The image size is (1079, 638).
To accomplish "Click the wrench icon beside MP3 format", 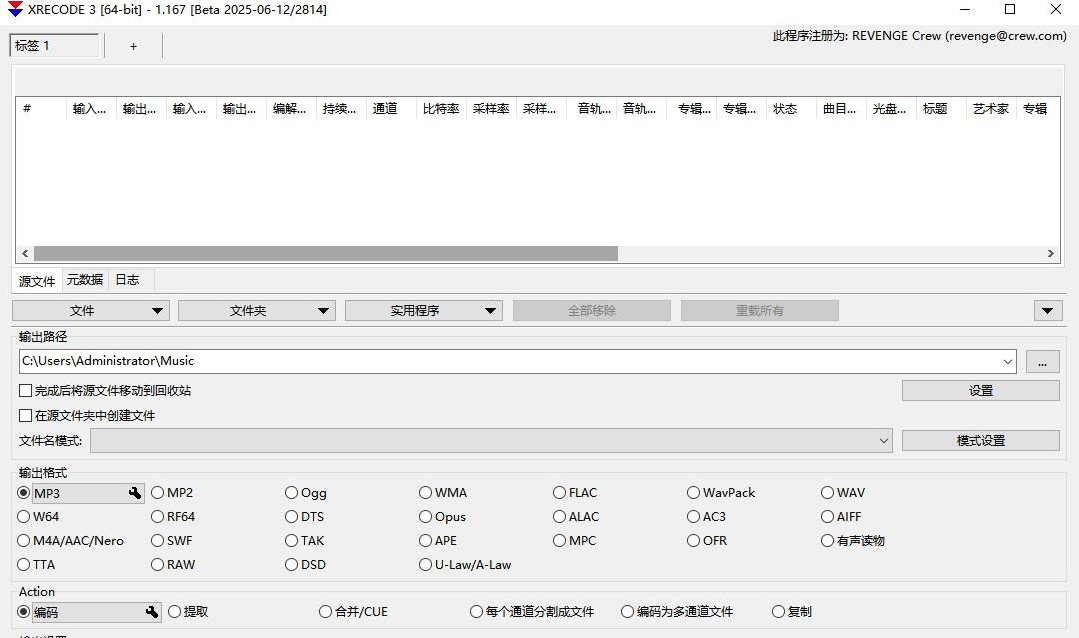I will [135, 493].
